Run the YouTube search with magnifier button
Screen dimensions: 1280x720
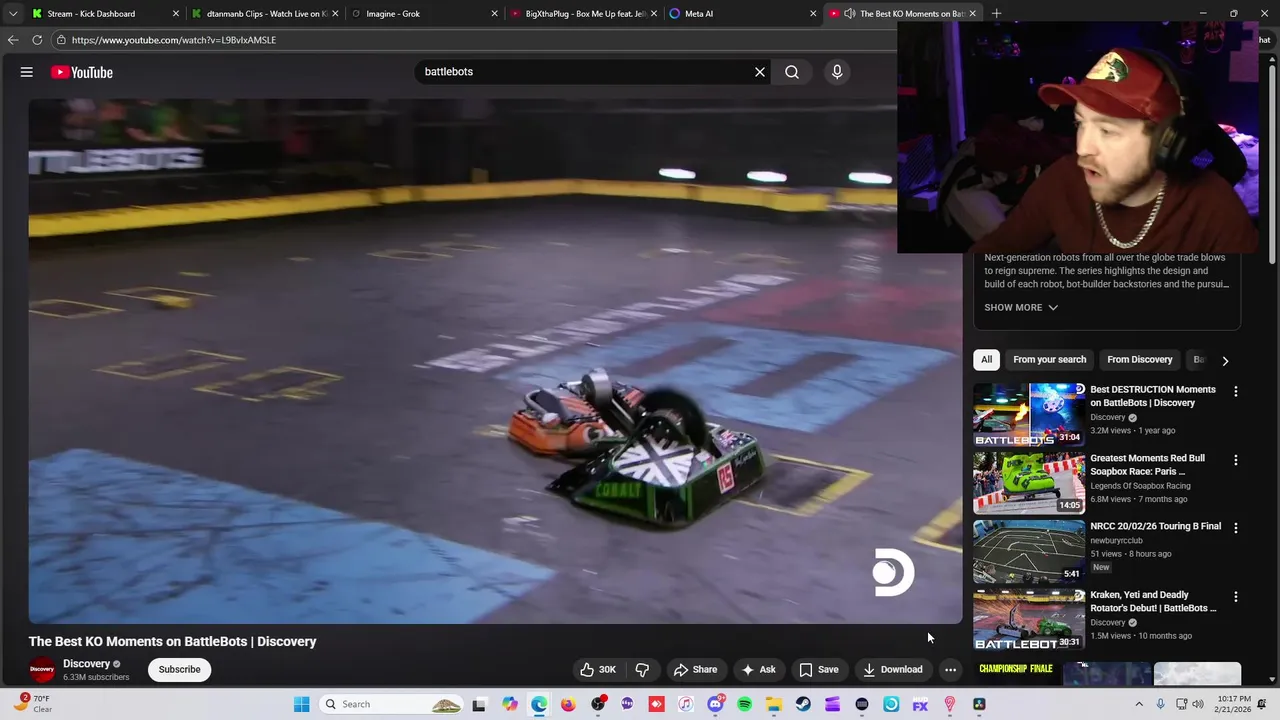tap(792, 72)
